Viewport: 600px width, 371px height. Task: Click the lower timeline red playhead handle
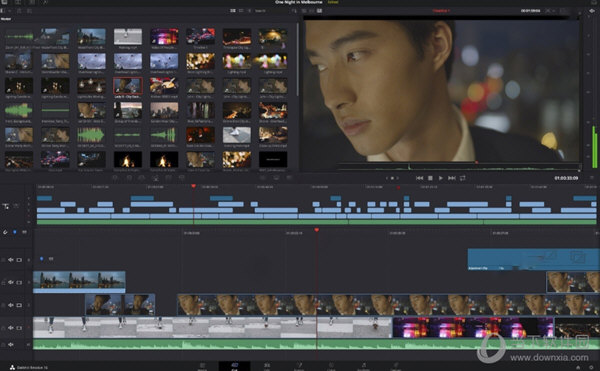tap(317, 230)
